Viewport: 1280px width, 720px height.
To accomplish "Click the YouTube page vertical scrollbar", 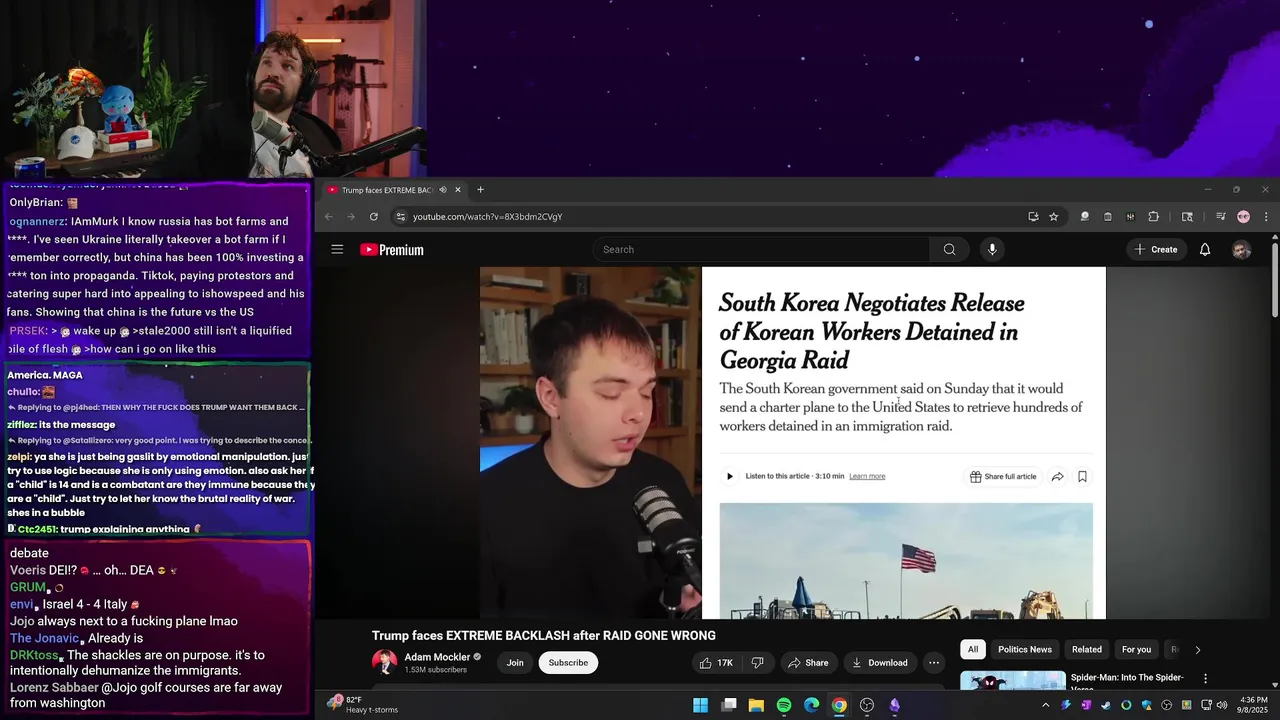I will 1275,280.
